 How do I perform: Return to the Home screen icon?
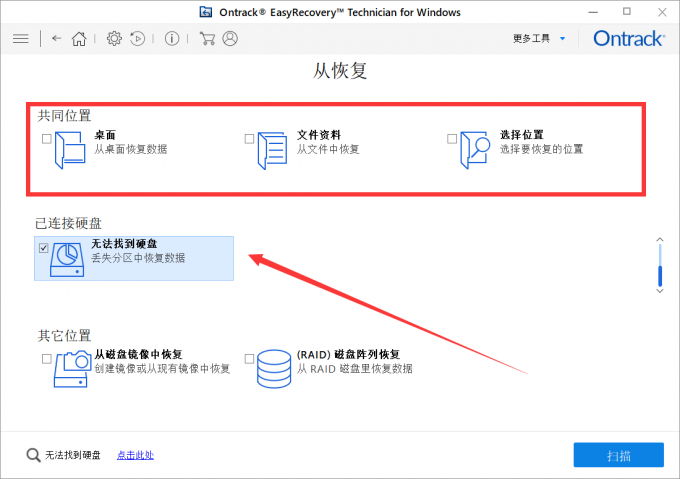pos(79,39)
